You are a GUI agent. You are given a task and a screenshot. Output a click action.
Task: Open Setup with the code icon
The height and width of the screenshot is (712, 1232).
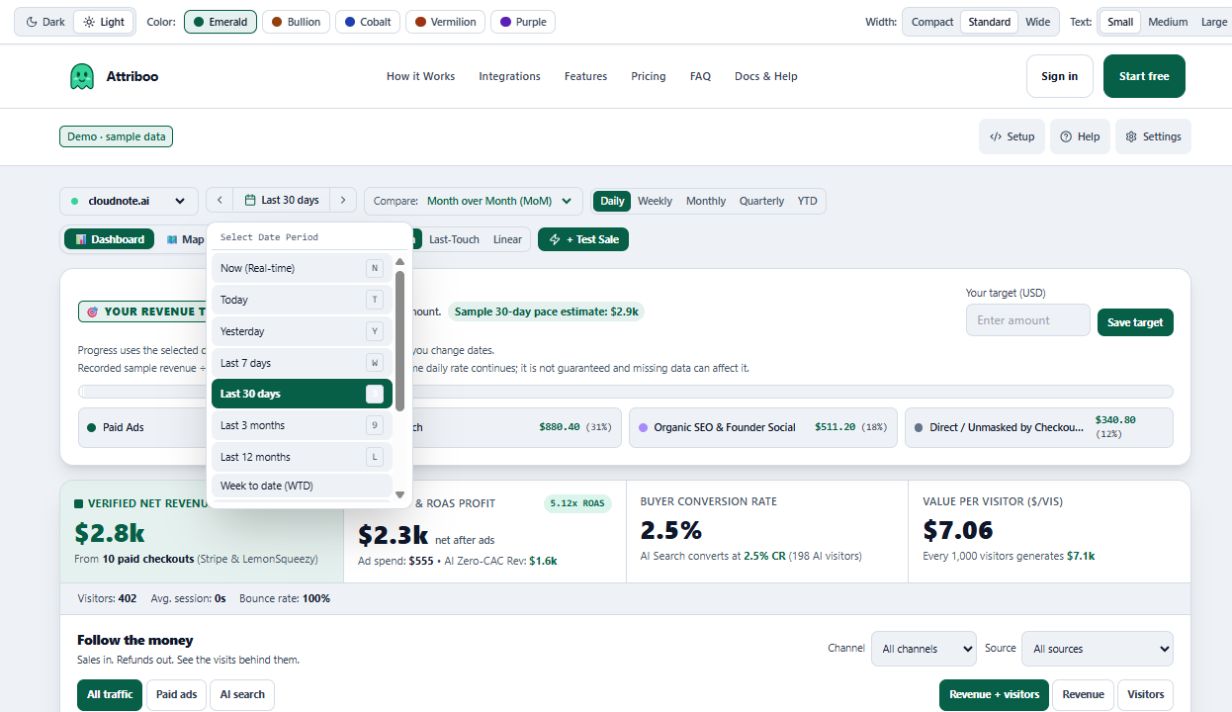coord(1012,137)
